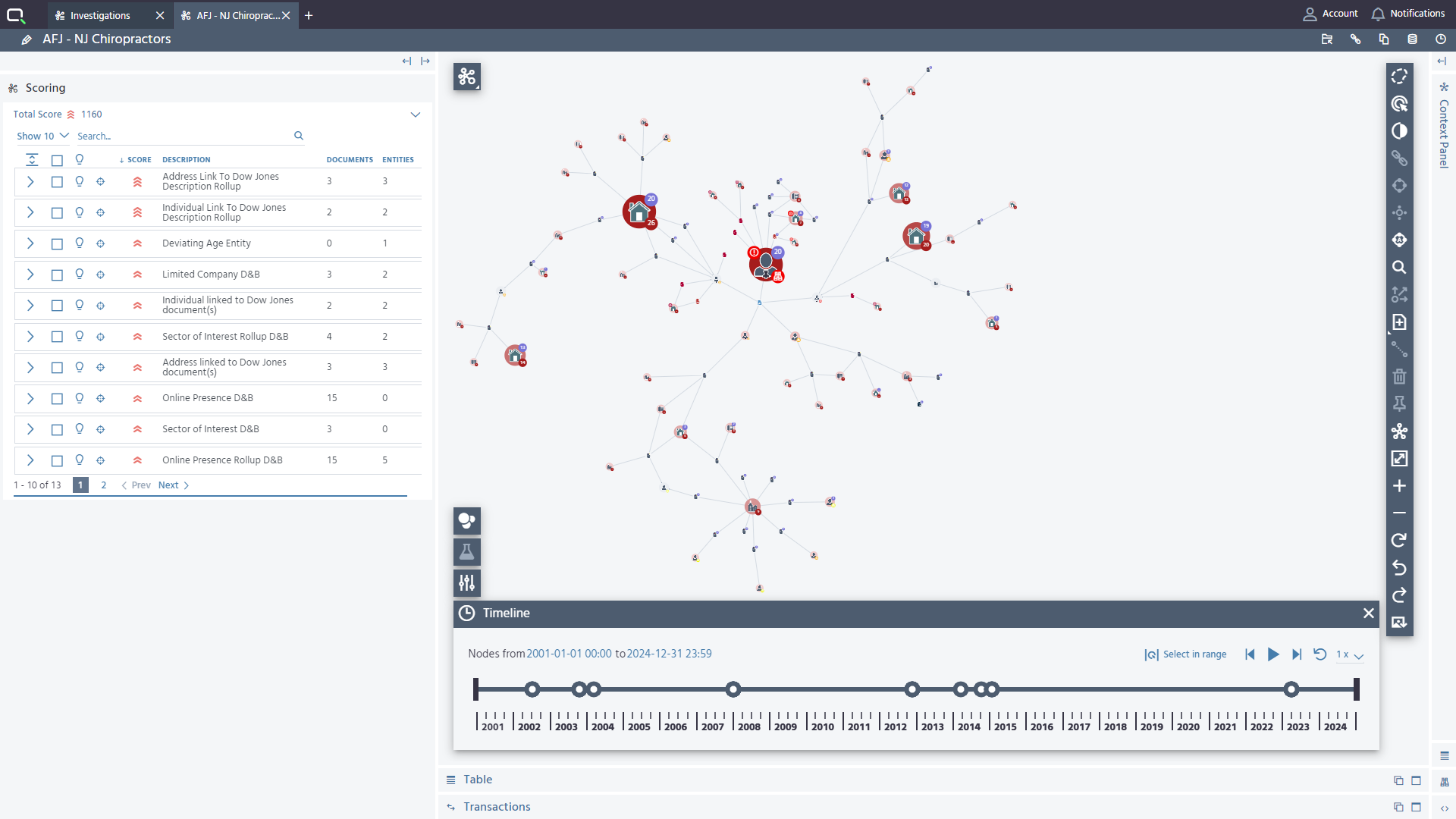
Task: Open the graph search (magnifying glass) tool
Action: click(x=1399, y=267)
